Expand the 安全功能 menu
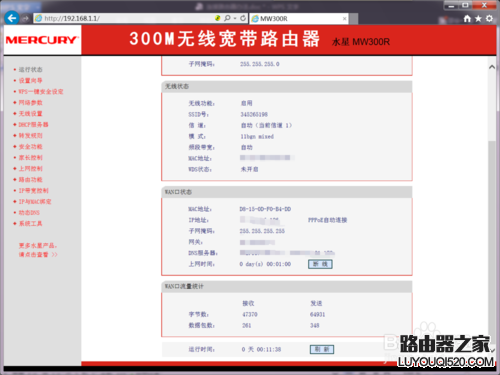This screenshot has height=375, width=500. (30, 146)
